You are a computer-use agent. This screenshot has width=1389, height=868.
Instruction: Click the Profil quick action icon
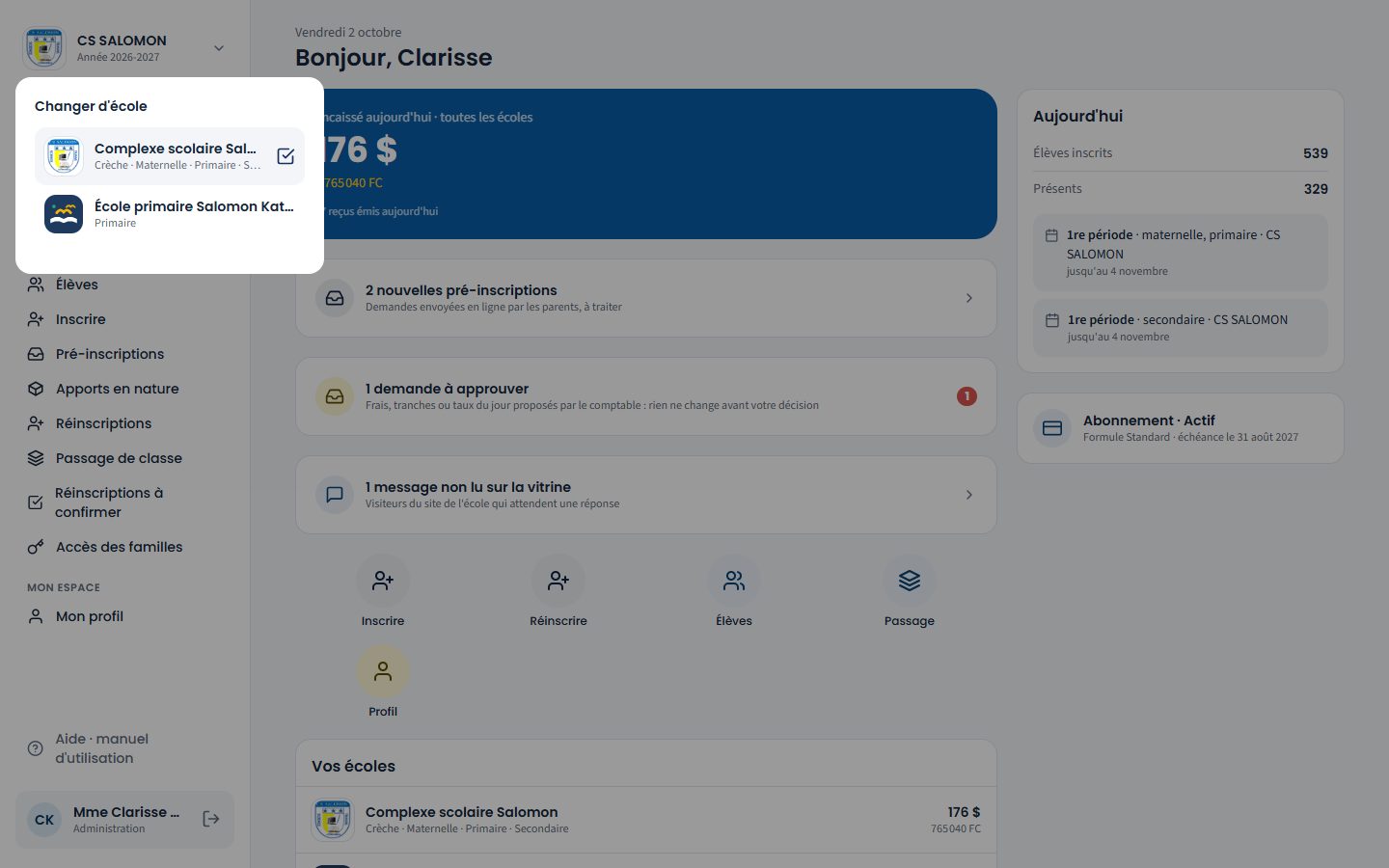[x=383, y=671]
